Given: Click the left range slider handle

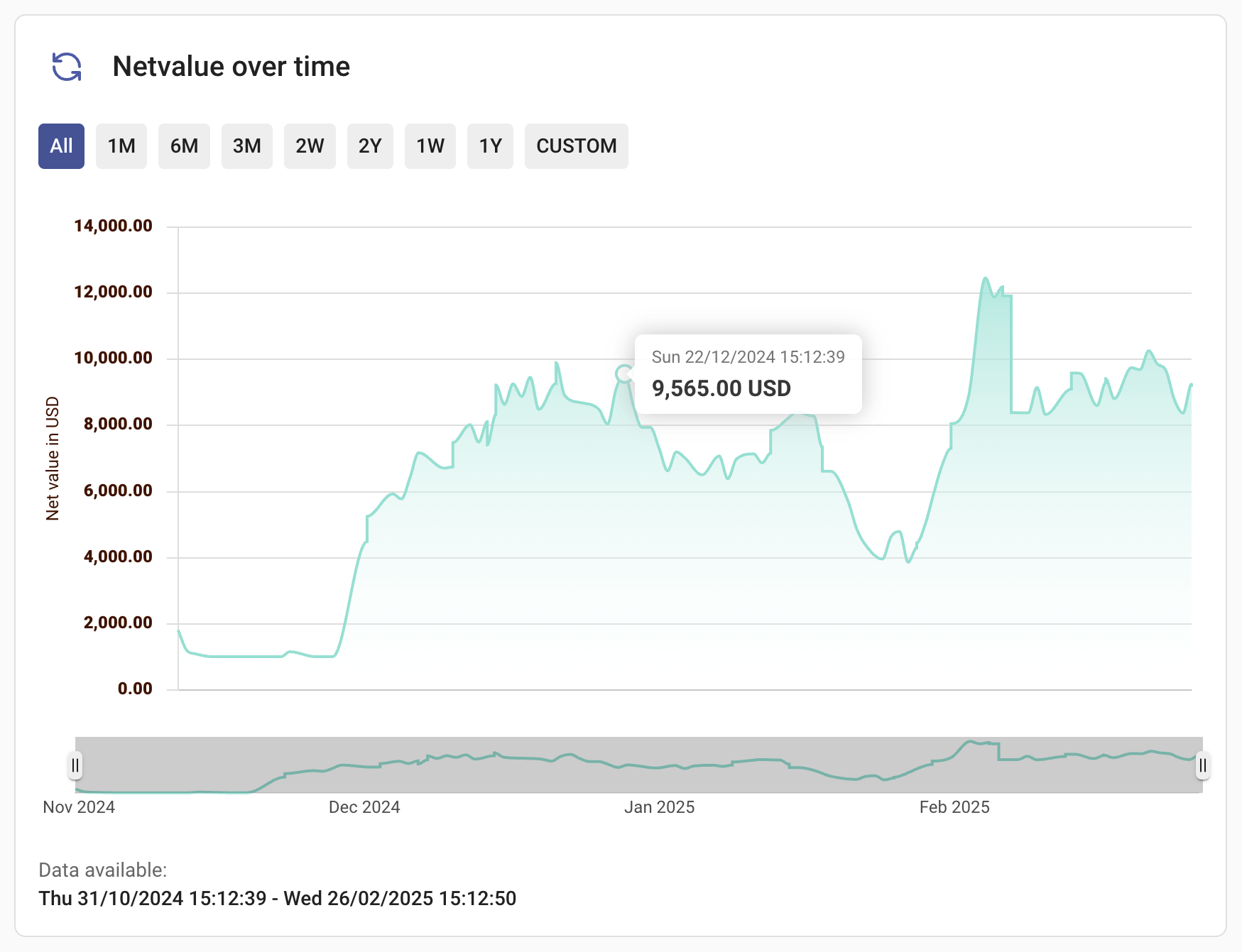Looking at the screenshot, I should click(x=75, y=765).
